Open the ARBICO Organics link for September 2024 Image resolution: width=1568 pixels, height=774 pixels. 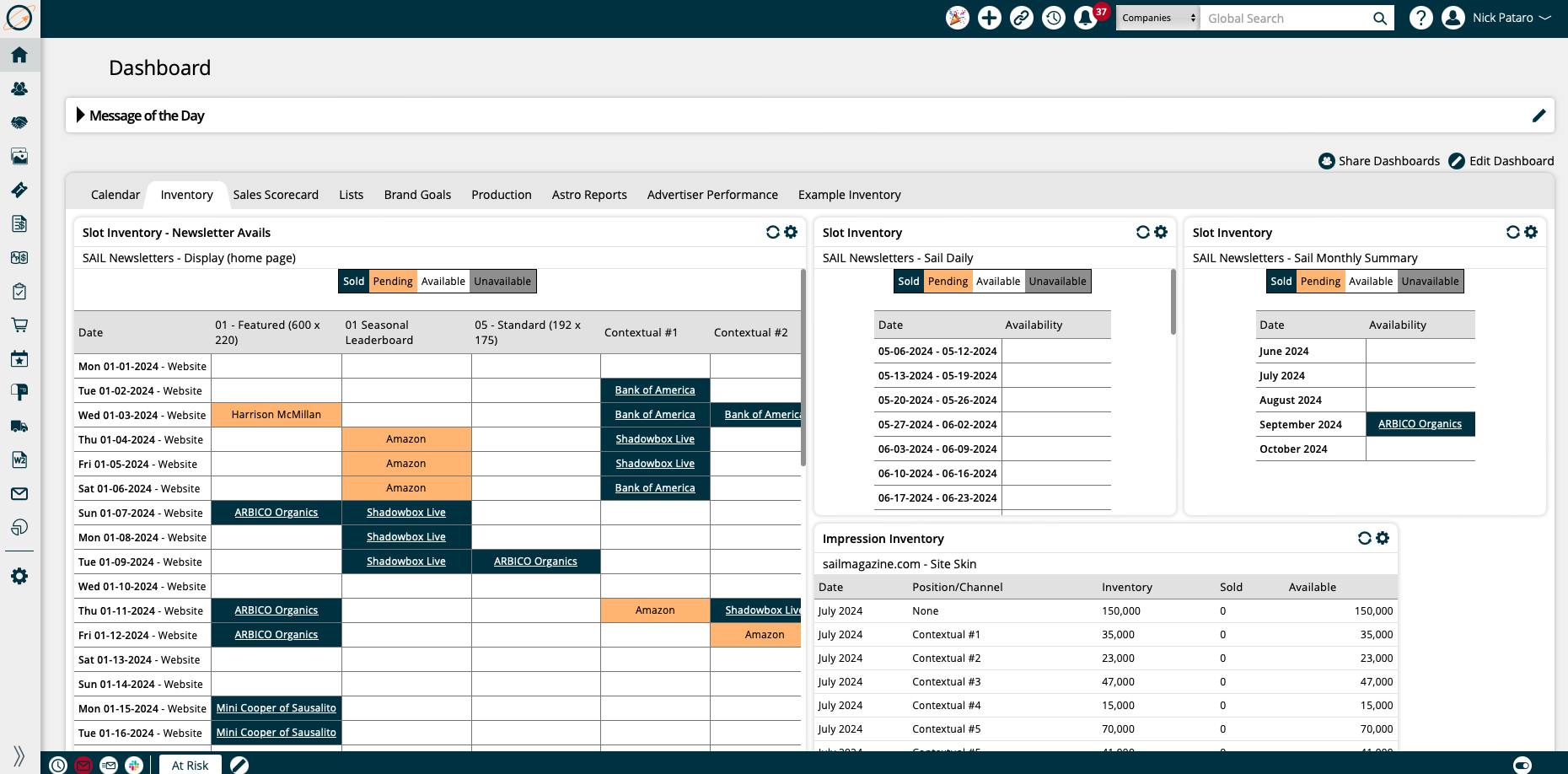coord(1420,423)
